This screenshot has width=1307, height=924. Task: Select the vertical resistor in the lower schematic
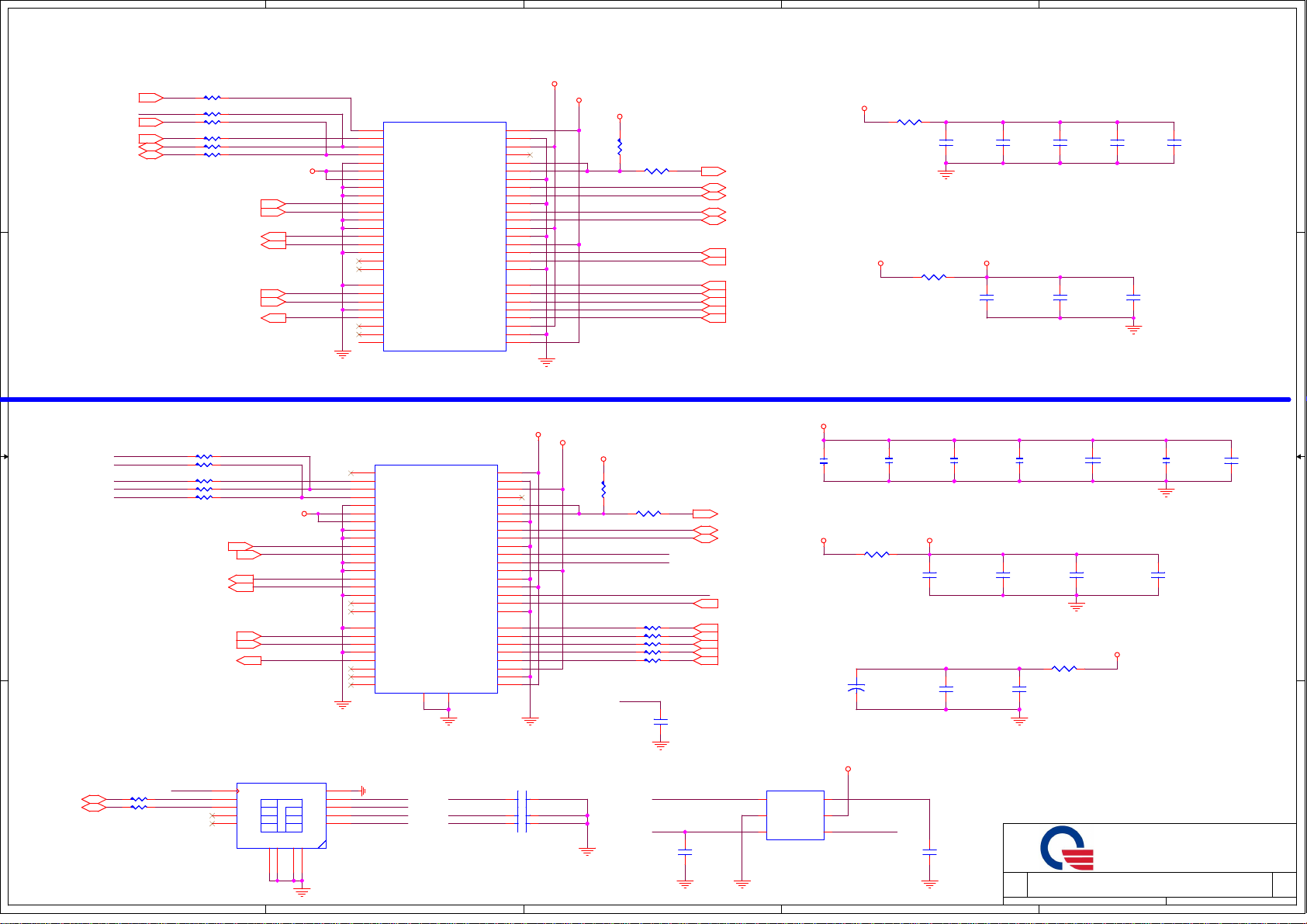(x=603, y=490)
